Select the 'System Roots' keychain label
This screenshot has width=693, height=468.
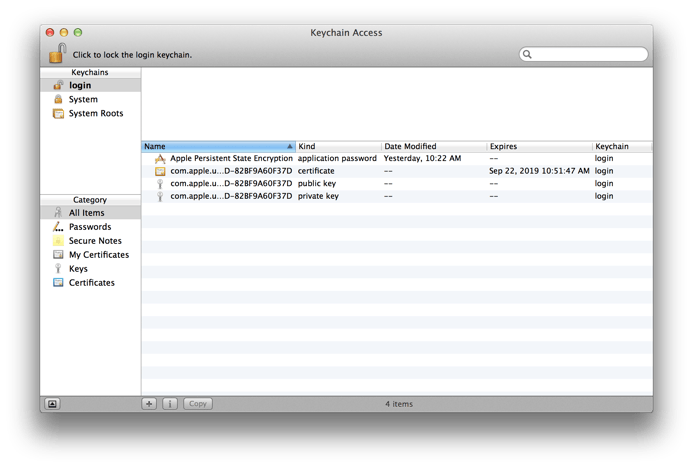(96, 114)
